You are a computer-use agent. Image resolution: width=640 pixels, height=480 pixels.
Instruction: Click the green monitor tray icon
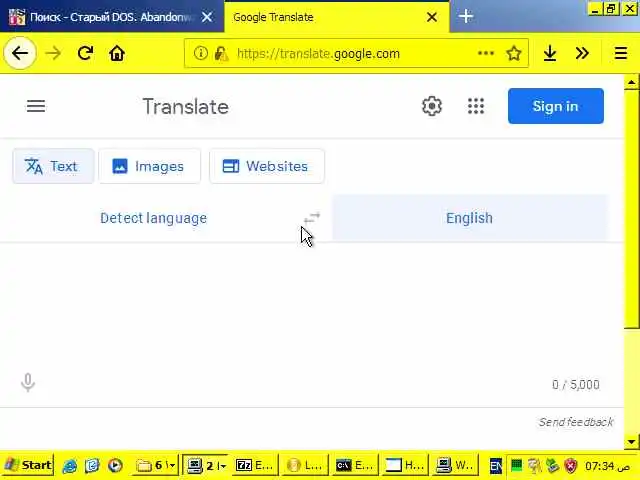tap(516, 465)
